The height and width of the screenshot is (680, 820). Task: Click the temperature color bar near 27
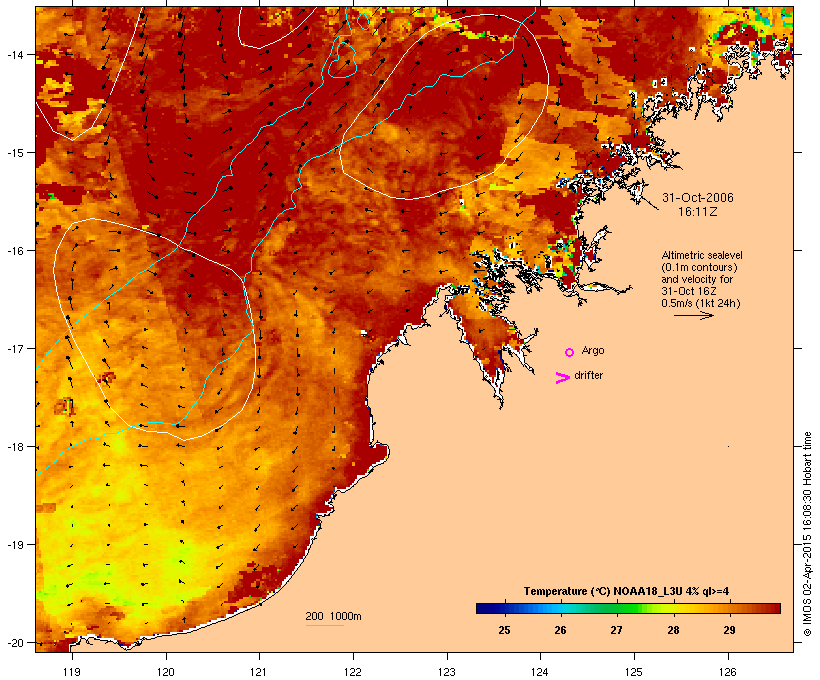(x=617, y=608)
